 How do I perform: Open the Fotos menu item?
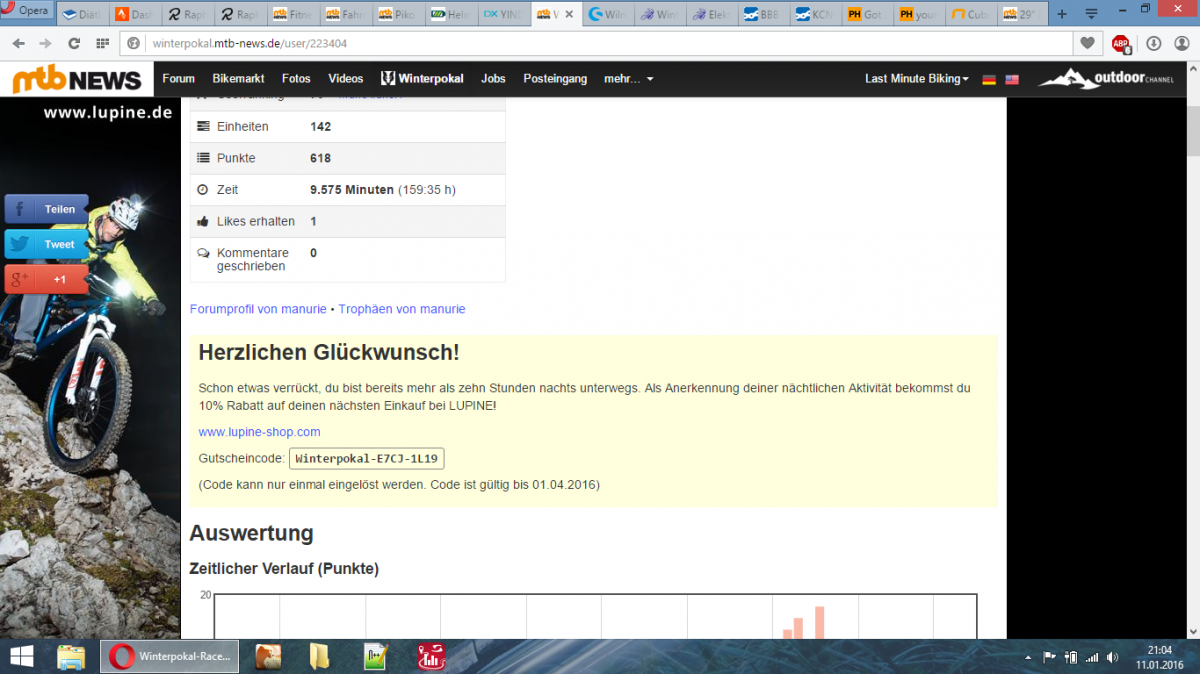(x=296, y=79)
